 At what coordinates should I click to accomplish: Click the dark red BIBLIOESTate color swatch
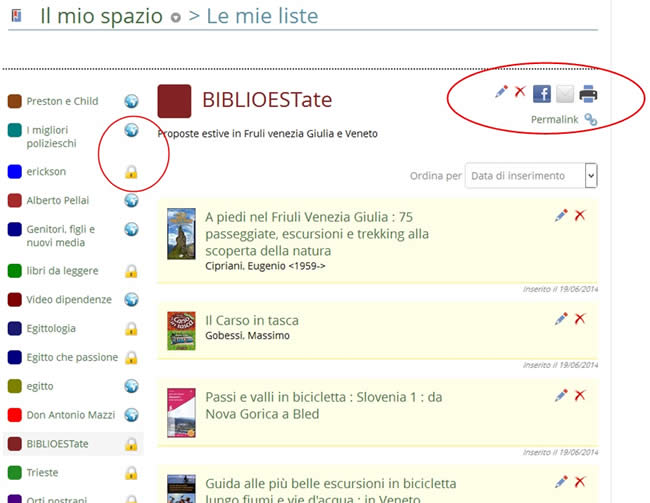point(174,101)
